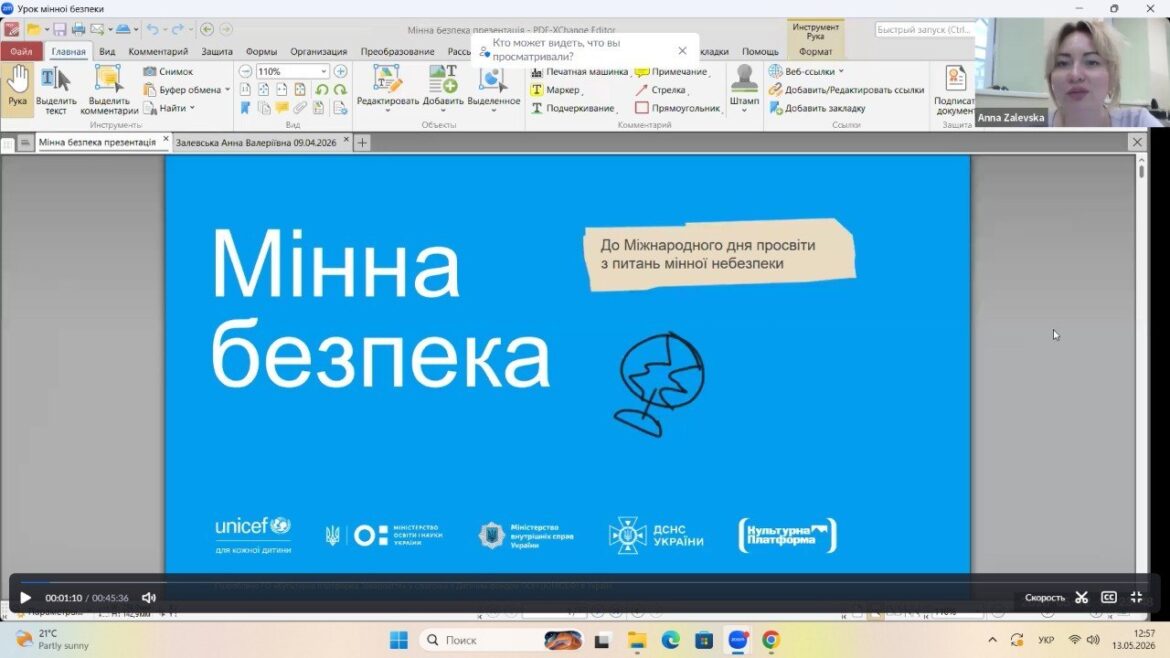Switch to the Преобразование ribbon tab

click(398, 51)
